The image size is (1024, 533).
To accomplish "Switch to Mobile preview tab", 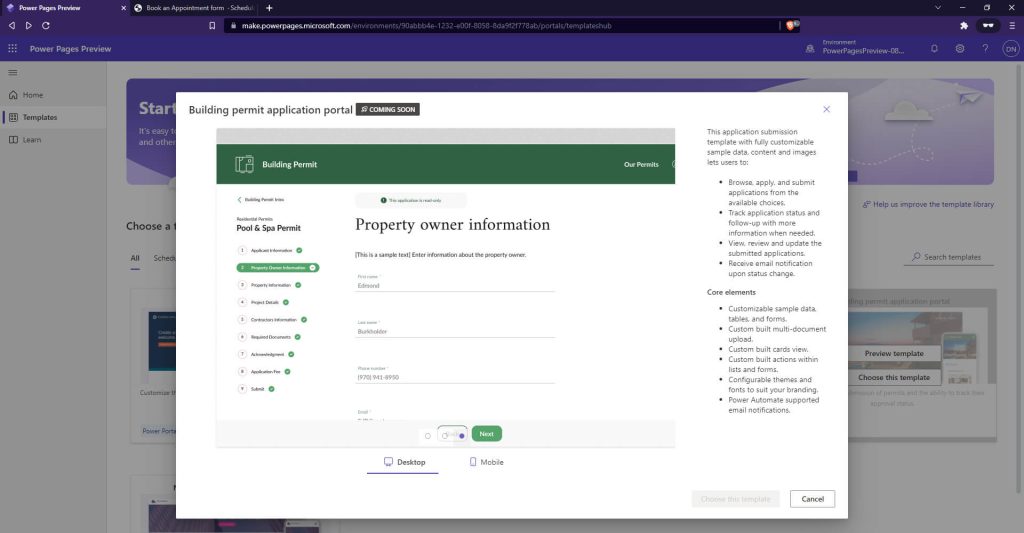I will tap(486, 462).
